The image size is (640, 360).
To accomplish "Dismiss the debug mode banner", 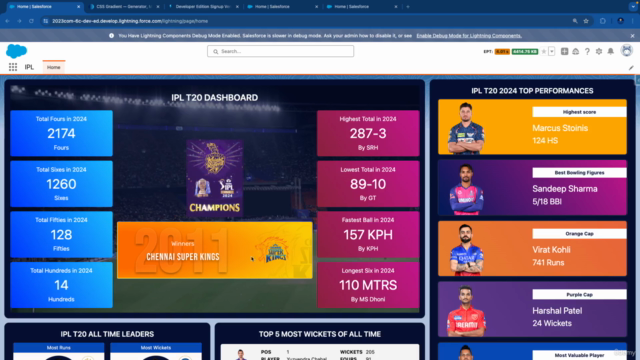I will (x=632, y=36).
